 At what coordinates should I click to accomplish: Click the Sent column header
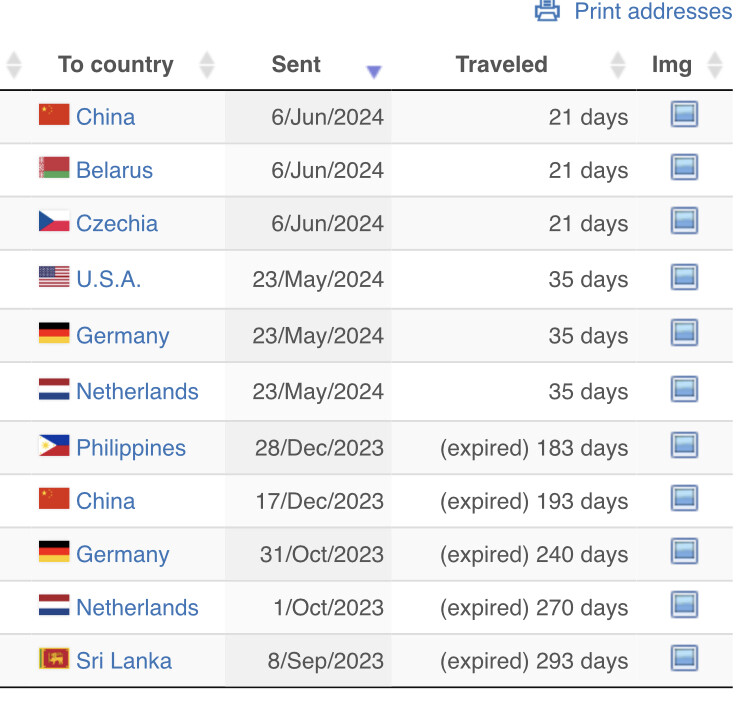pyautogui.click(x=296, y=64)
